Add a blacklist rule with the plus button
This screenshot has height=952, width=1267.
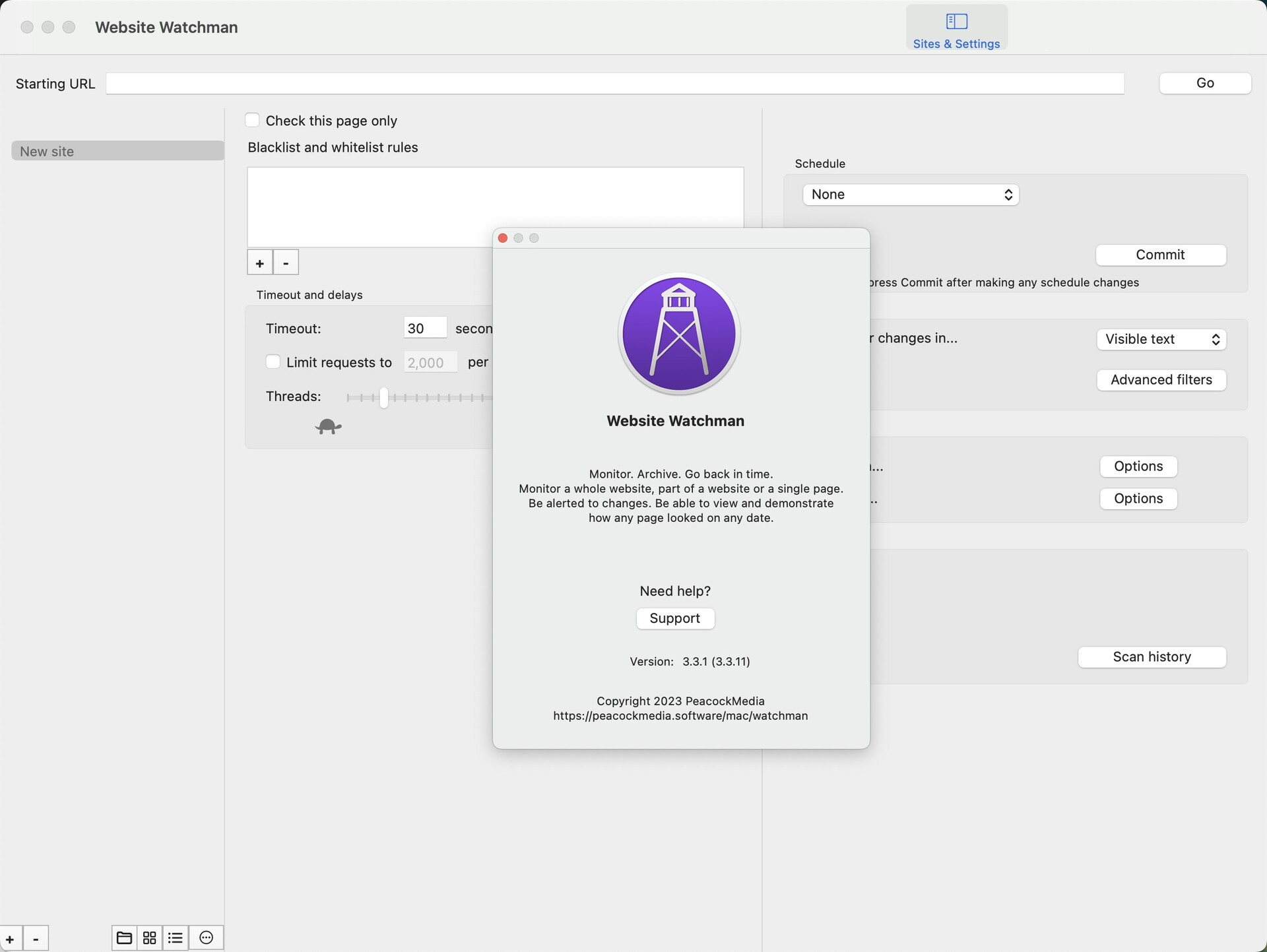(x=260, y=262)
